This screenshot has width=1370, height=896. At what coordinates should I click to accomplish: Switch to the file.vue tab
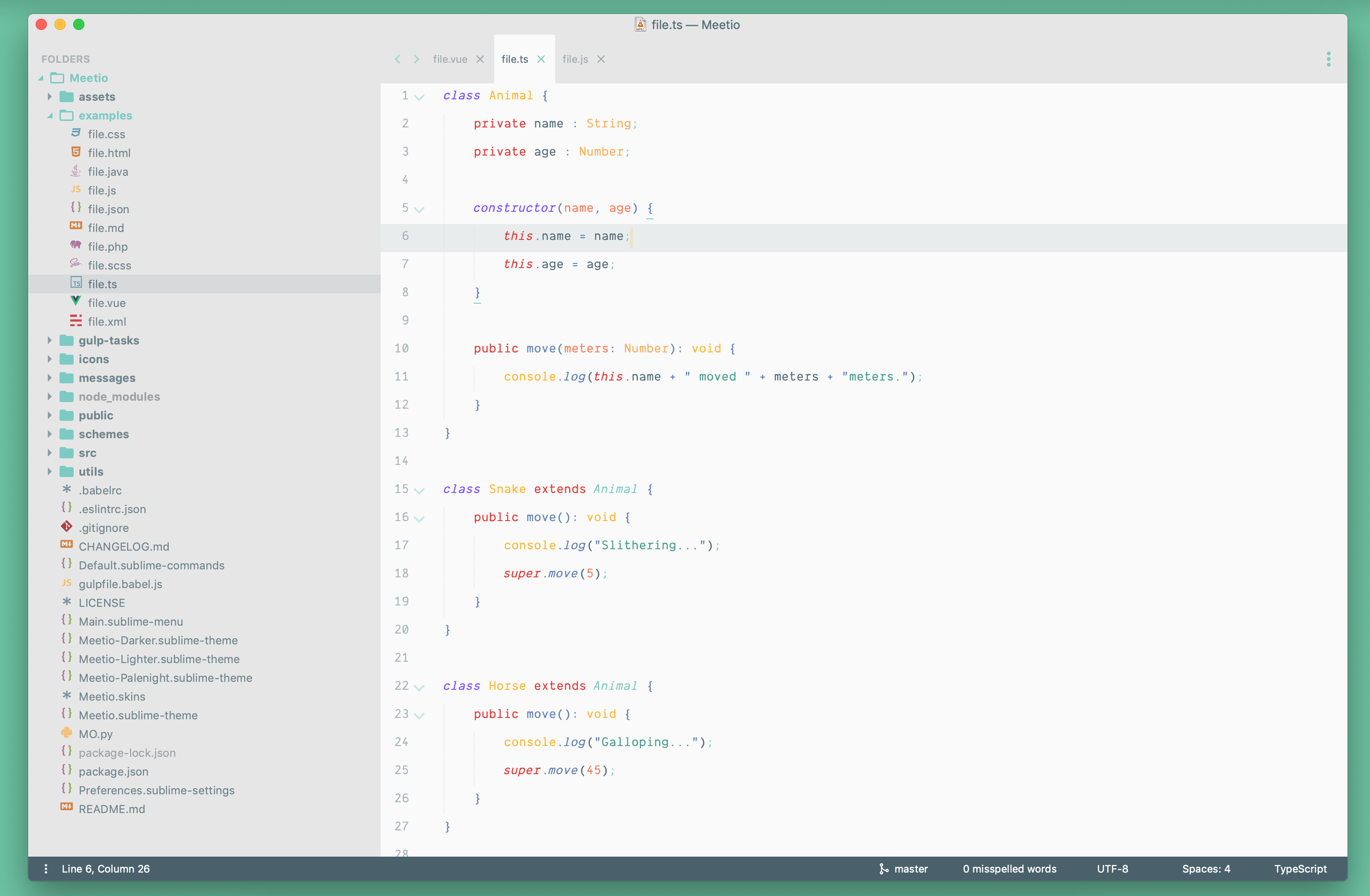tap(450, 59)
